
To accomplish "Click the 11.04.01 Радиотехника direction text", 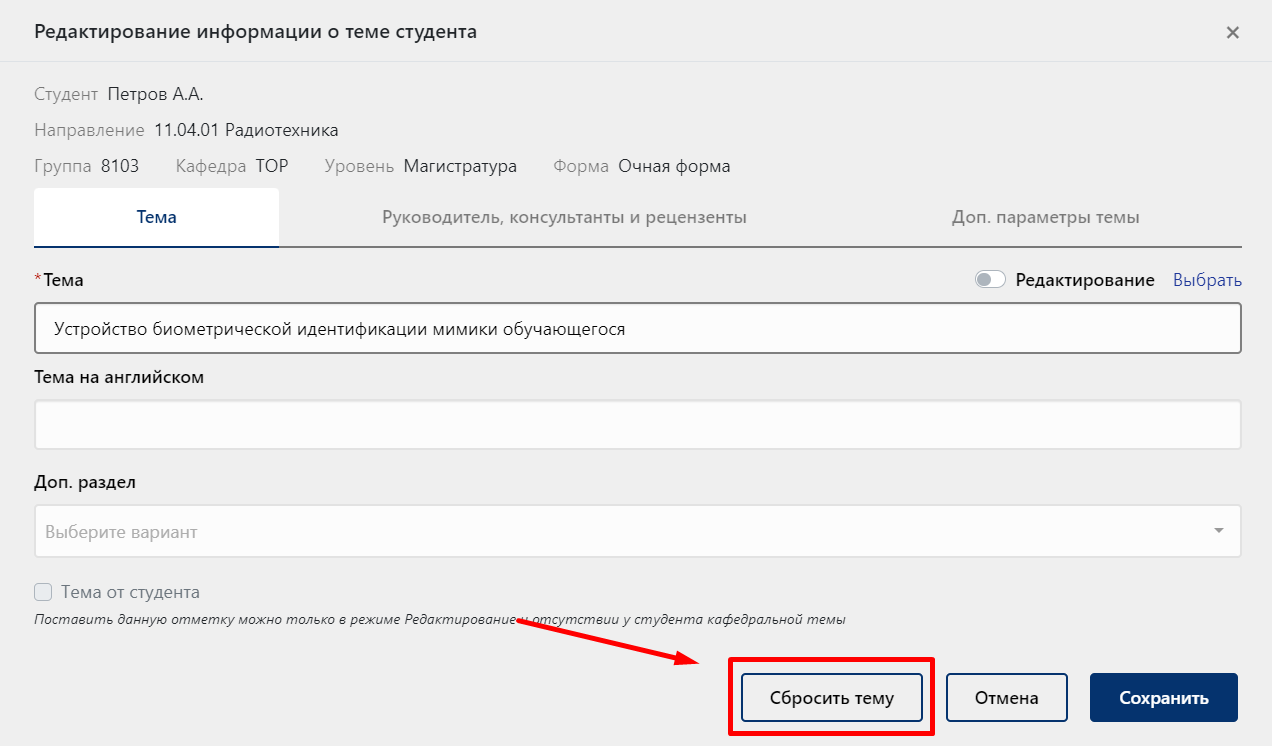I will [x=246, y=130].
